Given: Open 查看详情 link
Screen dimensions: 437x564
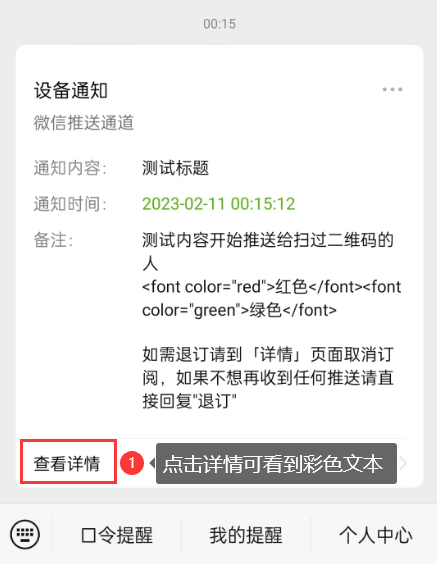Looking at the screenshot, I should (67, 463).
